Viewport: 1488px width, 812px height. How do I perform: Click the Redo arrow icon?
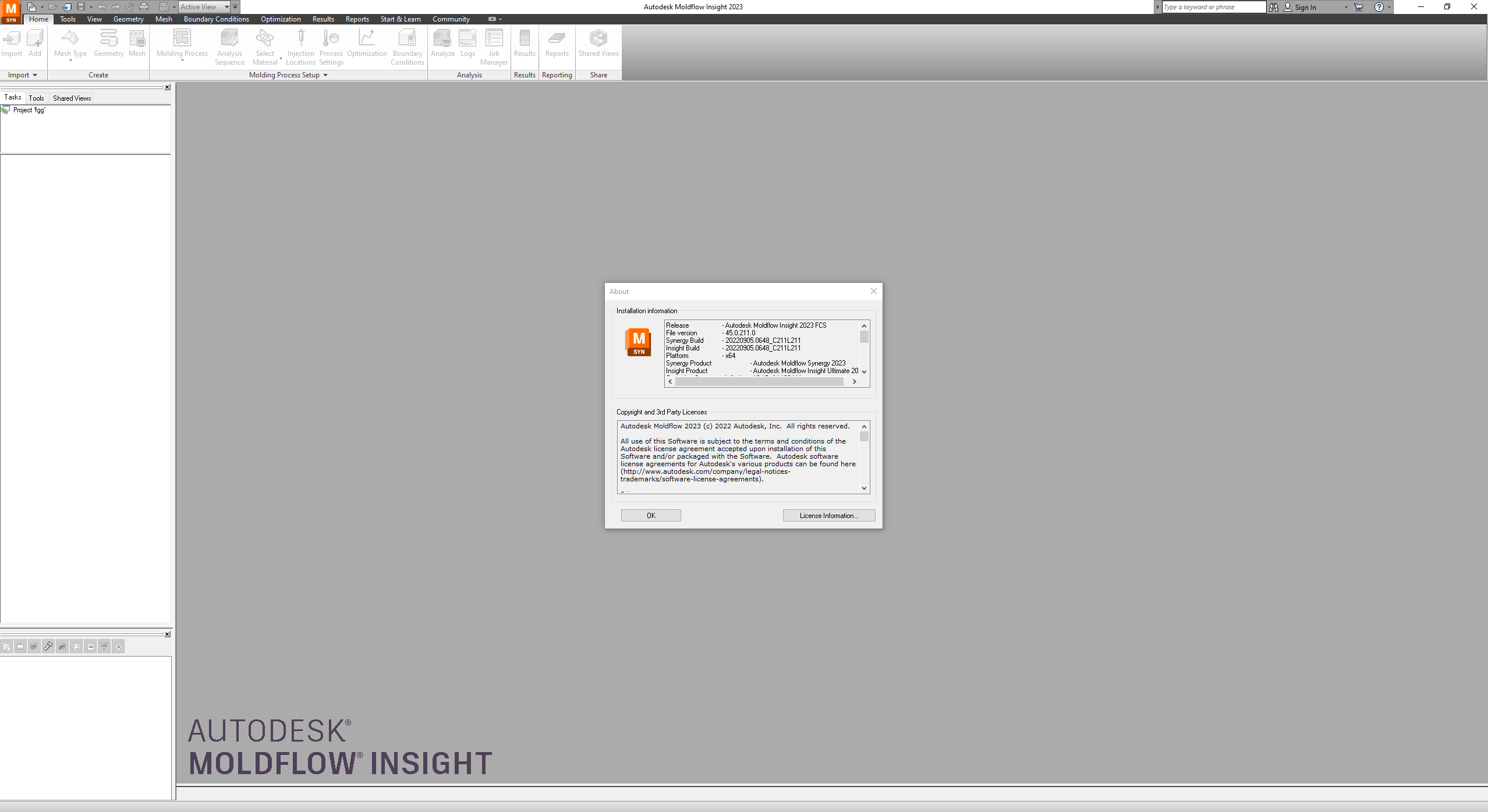coord(116,7)
